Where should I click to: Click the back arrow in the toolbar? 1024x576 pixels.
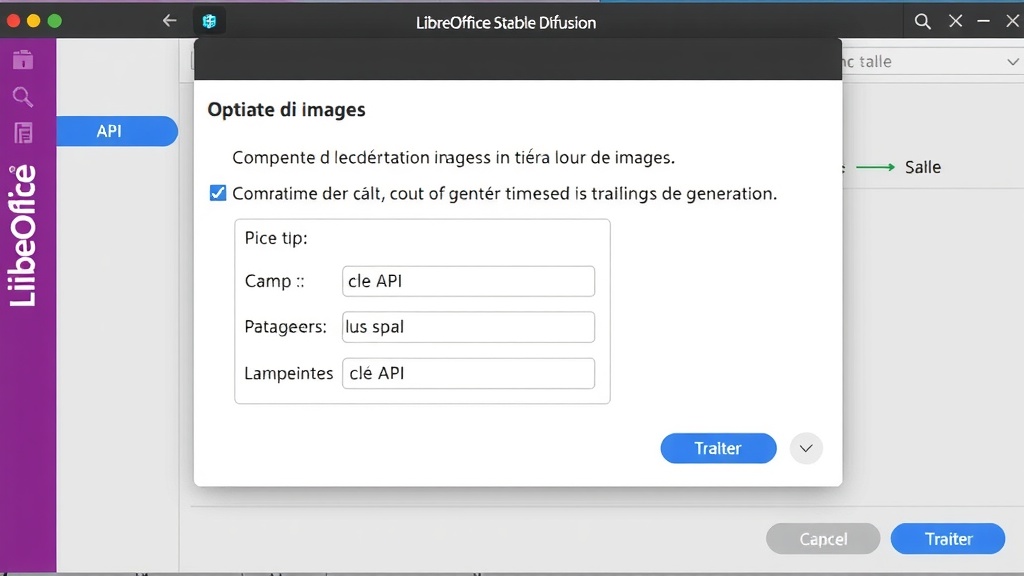[171, 20]
